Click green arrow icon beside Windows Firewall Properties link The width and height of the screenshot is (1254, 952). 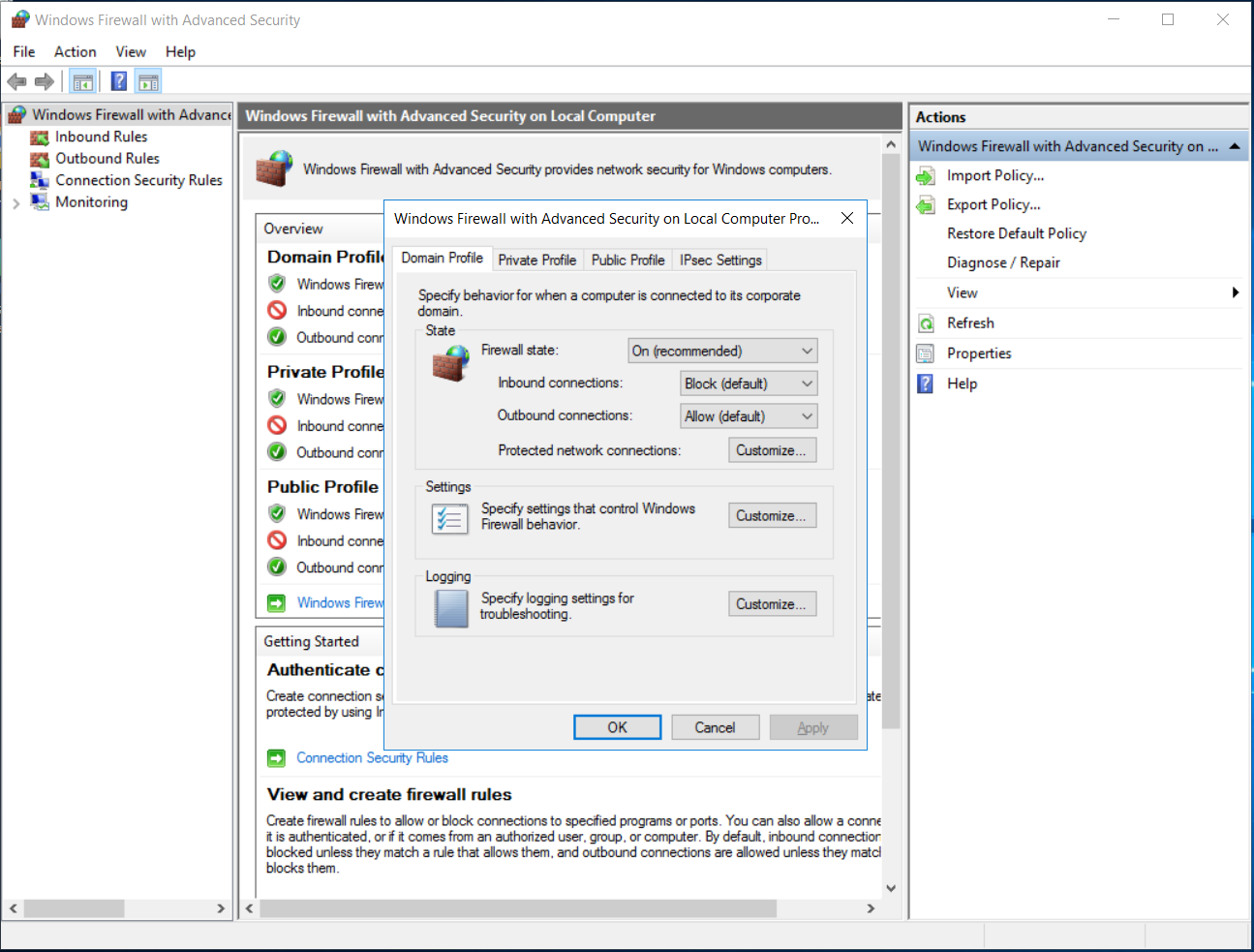(x=277, y=602)
